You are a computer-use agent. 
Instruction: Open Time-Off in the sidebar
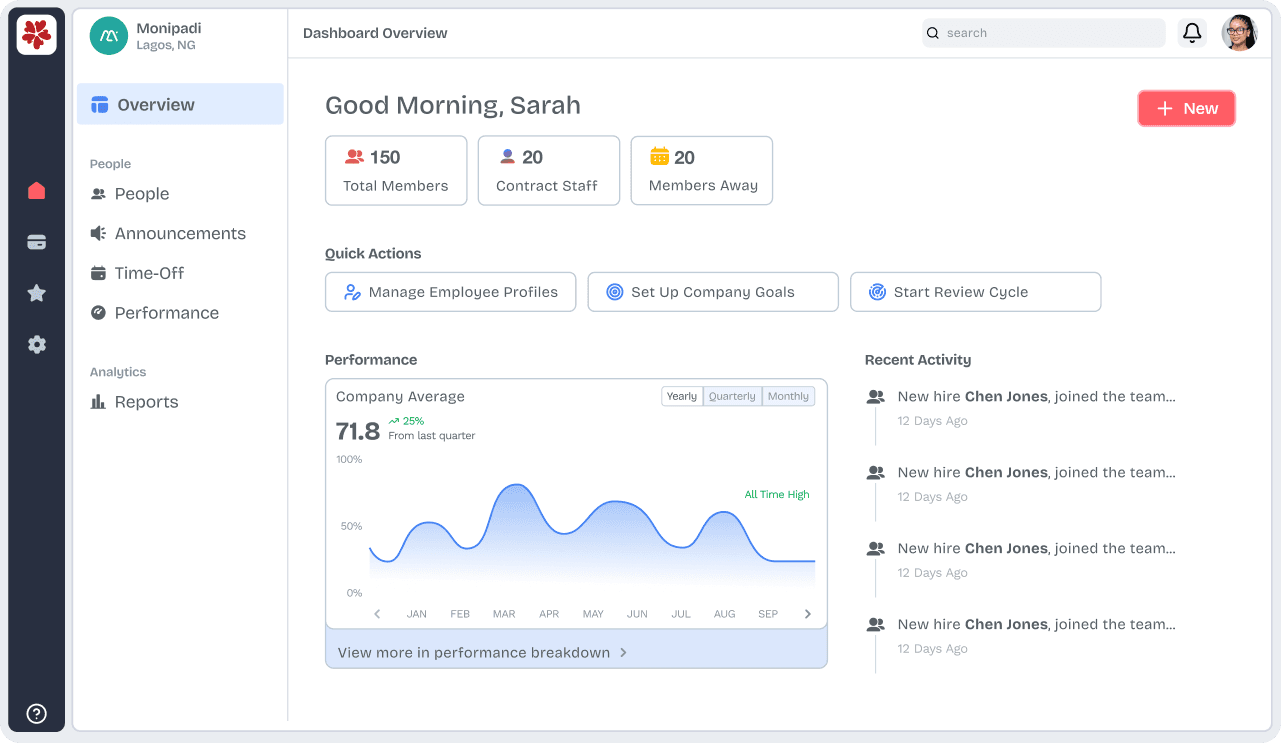[x=137, y=273]
